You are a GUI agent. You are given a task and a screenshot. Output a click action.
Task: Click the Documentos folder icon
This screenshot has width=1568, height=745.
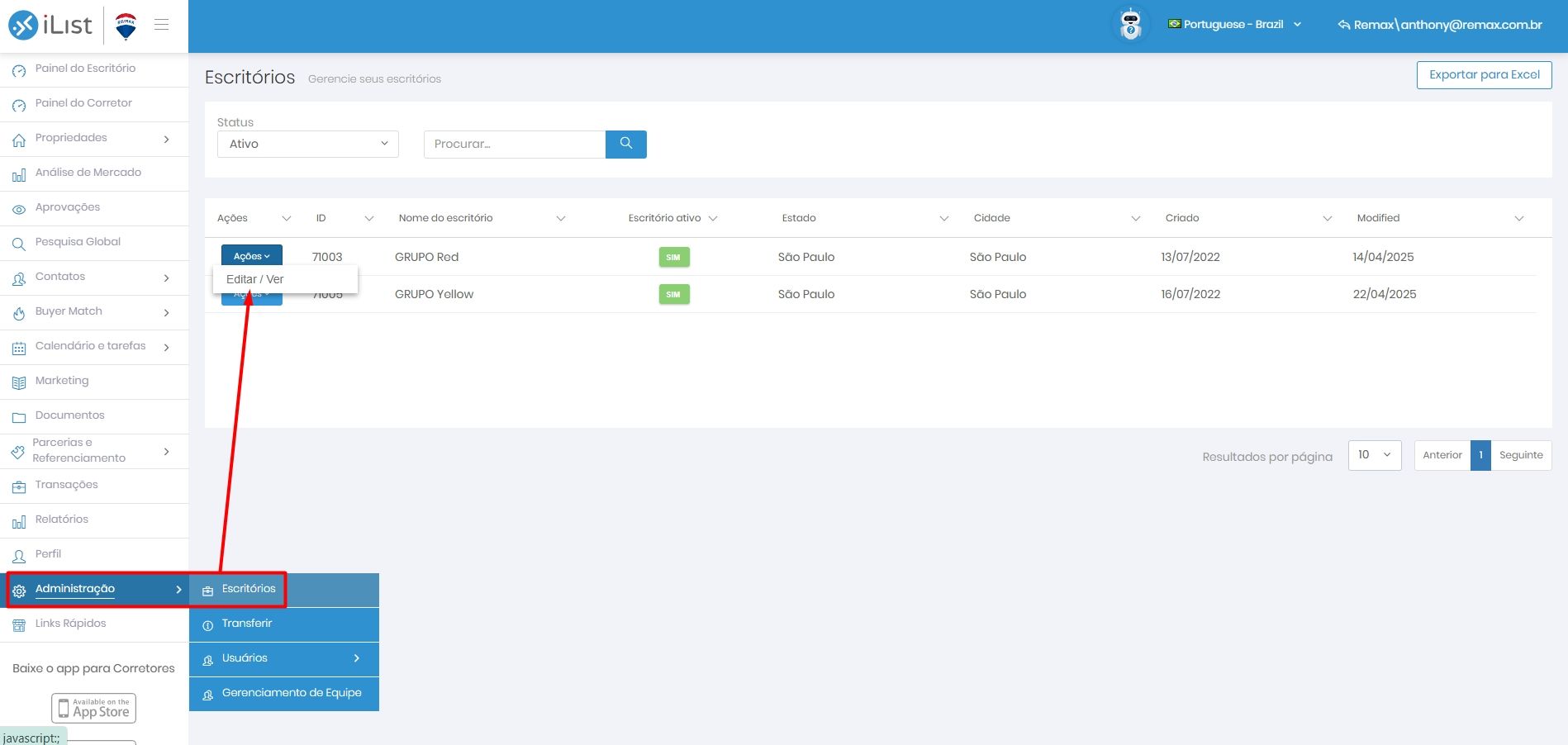coord(19,417)
